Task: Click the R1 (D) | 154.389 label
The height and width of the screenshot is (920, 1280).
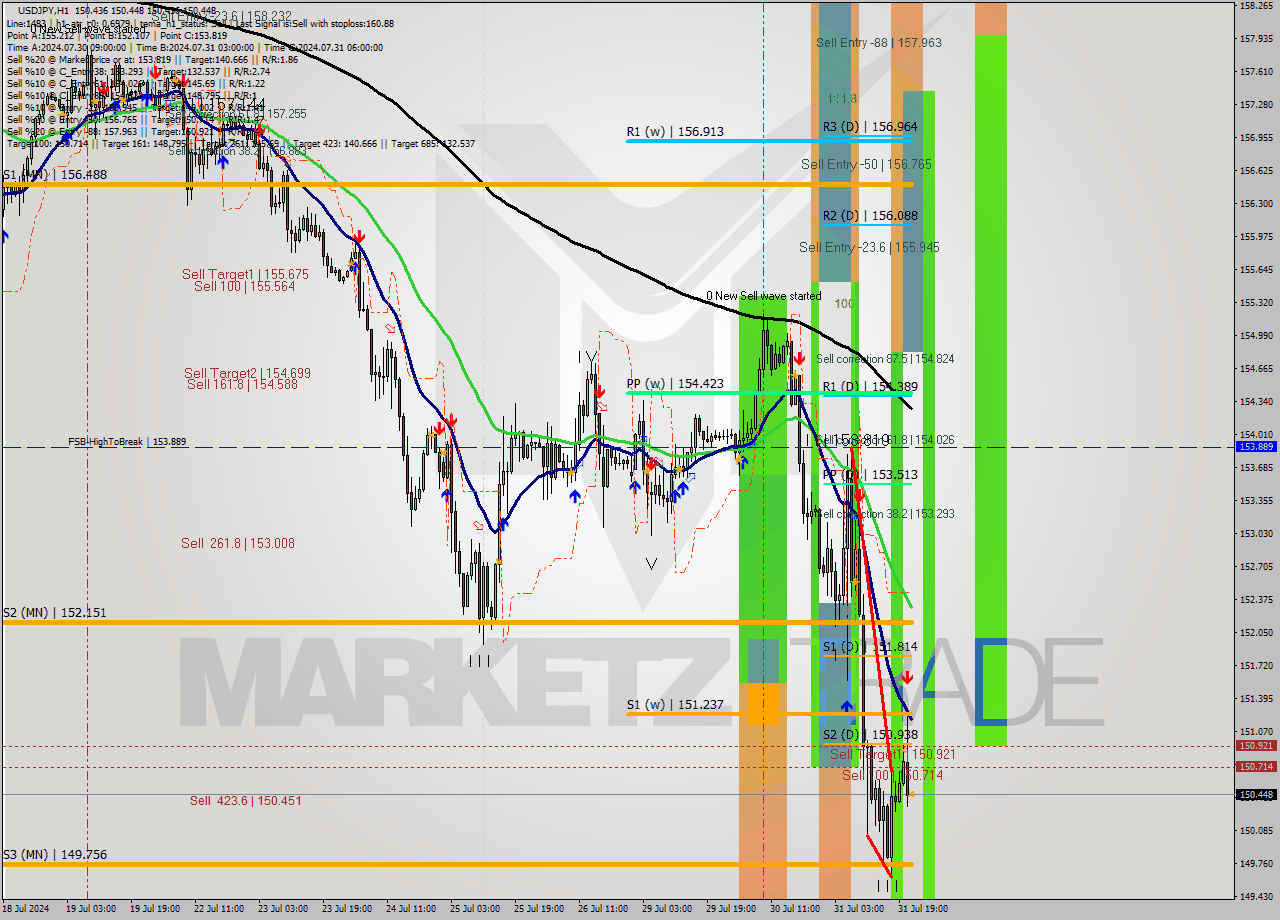Action: point(870,386)
